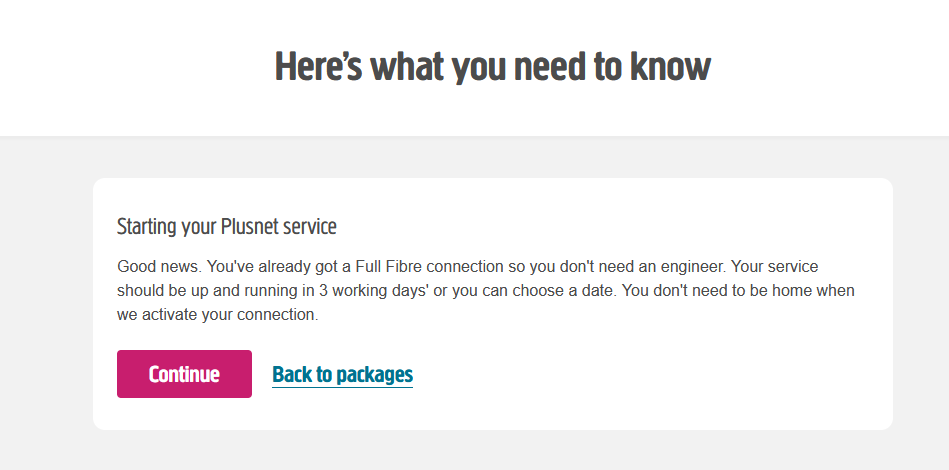Screen dimensions: 949x470
Task: Click the 'Full Fibre' text in paragraph
Action: click(x=389, y=267)
